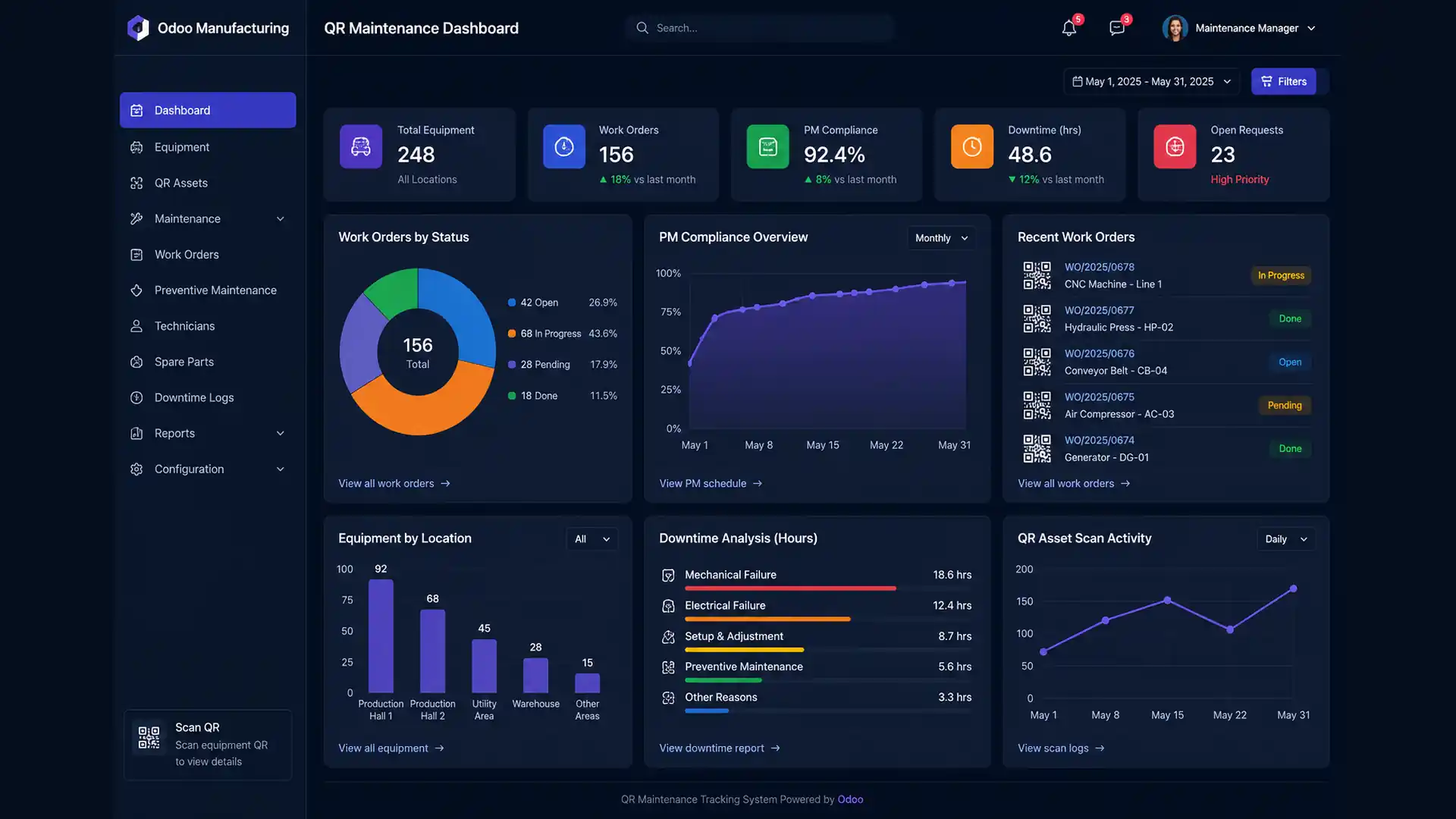Click the Downtime hours clock icon
This screenshot has width=1456, height=819.
pyautogui.click(x=972, y=146)
